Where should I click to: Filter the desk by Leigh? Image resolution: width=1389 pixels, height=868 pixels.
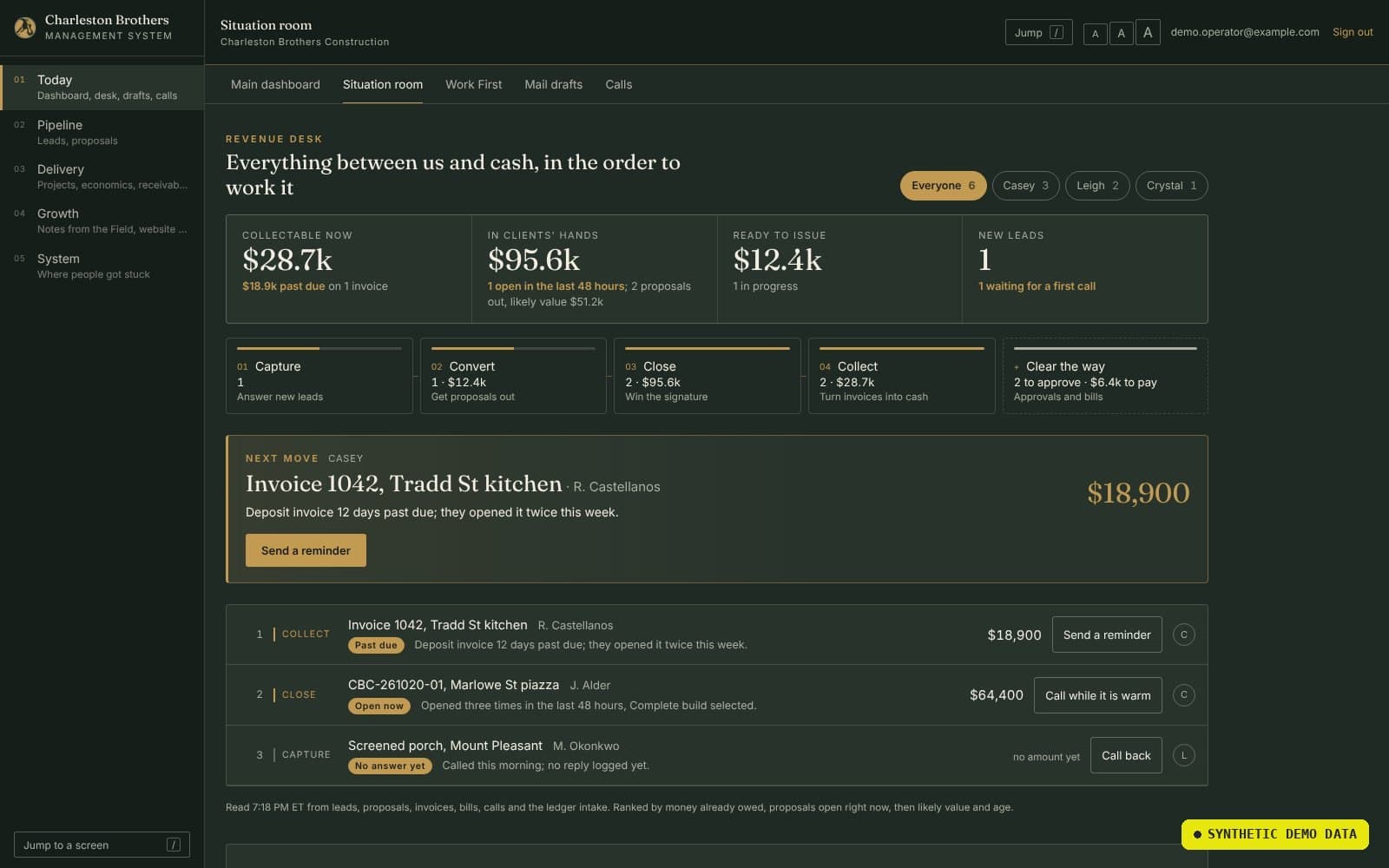(x=1097, y=186)
